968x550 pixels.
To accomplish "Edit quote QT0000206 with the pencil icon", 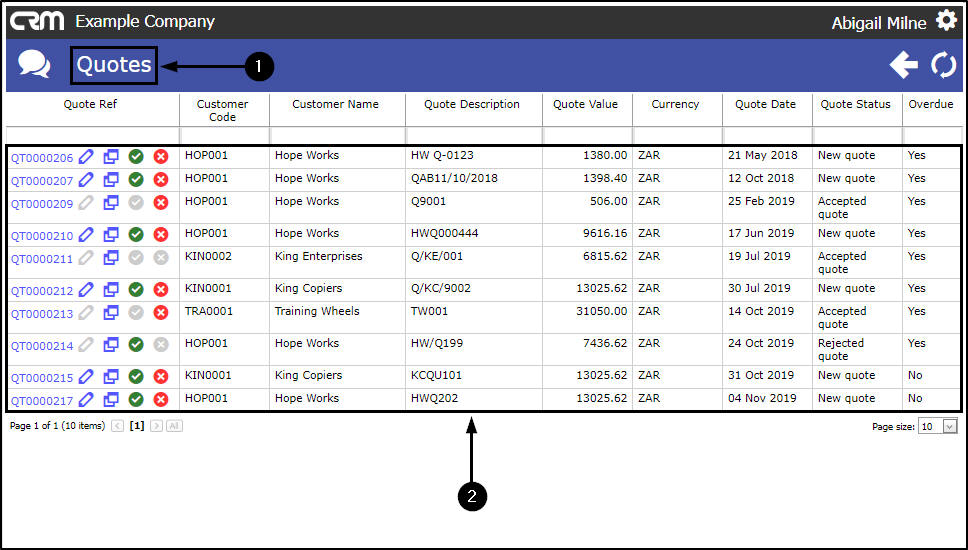I will click(86, 157).
